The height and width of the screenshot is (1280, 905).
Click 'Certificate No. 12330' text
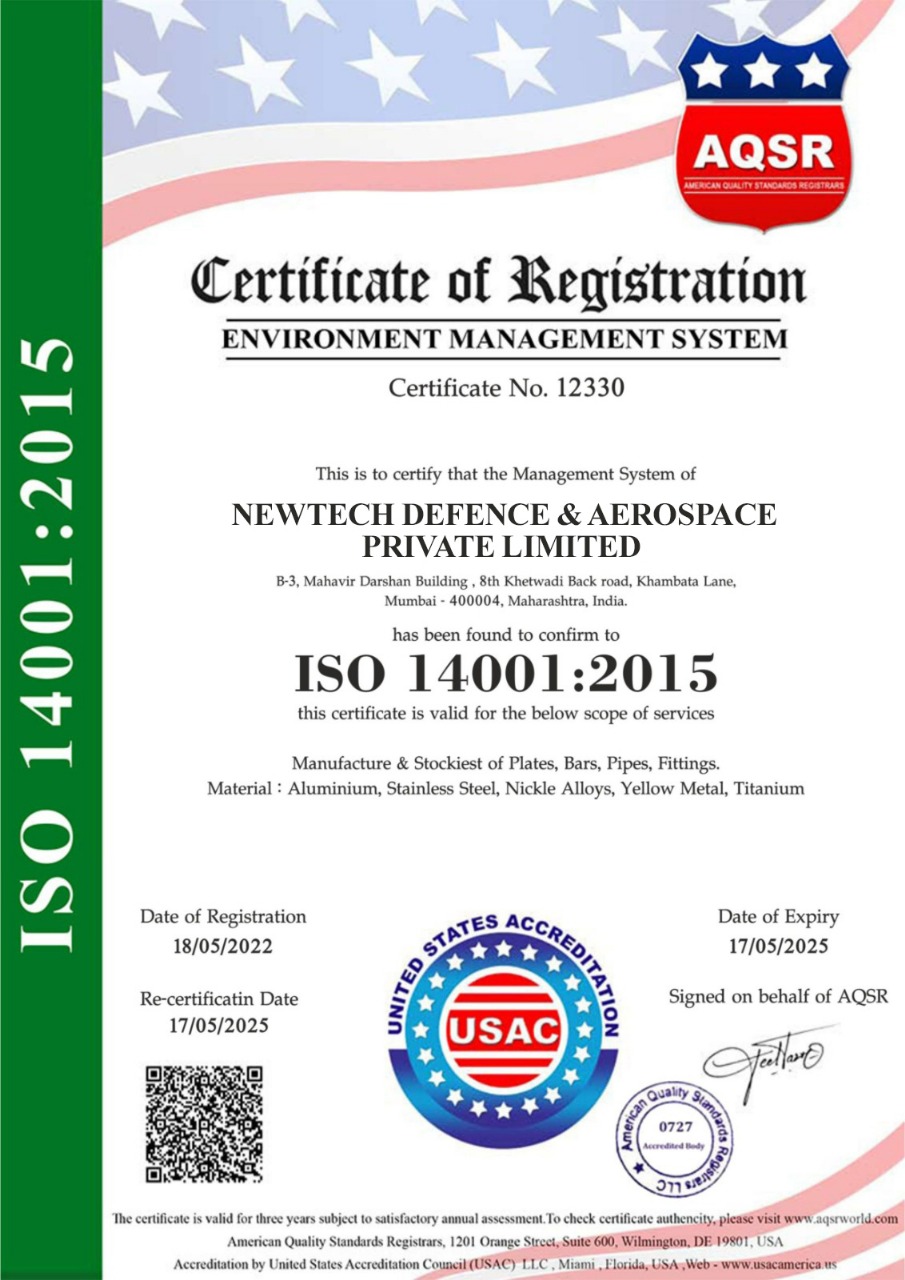pyautogui.click(x=506, y=387)
